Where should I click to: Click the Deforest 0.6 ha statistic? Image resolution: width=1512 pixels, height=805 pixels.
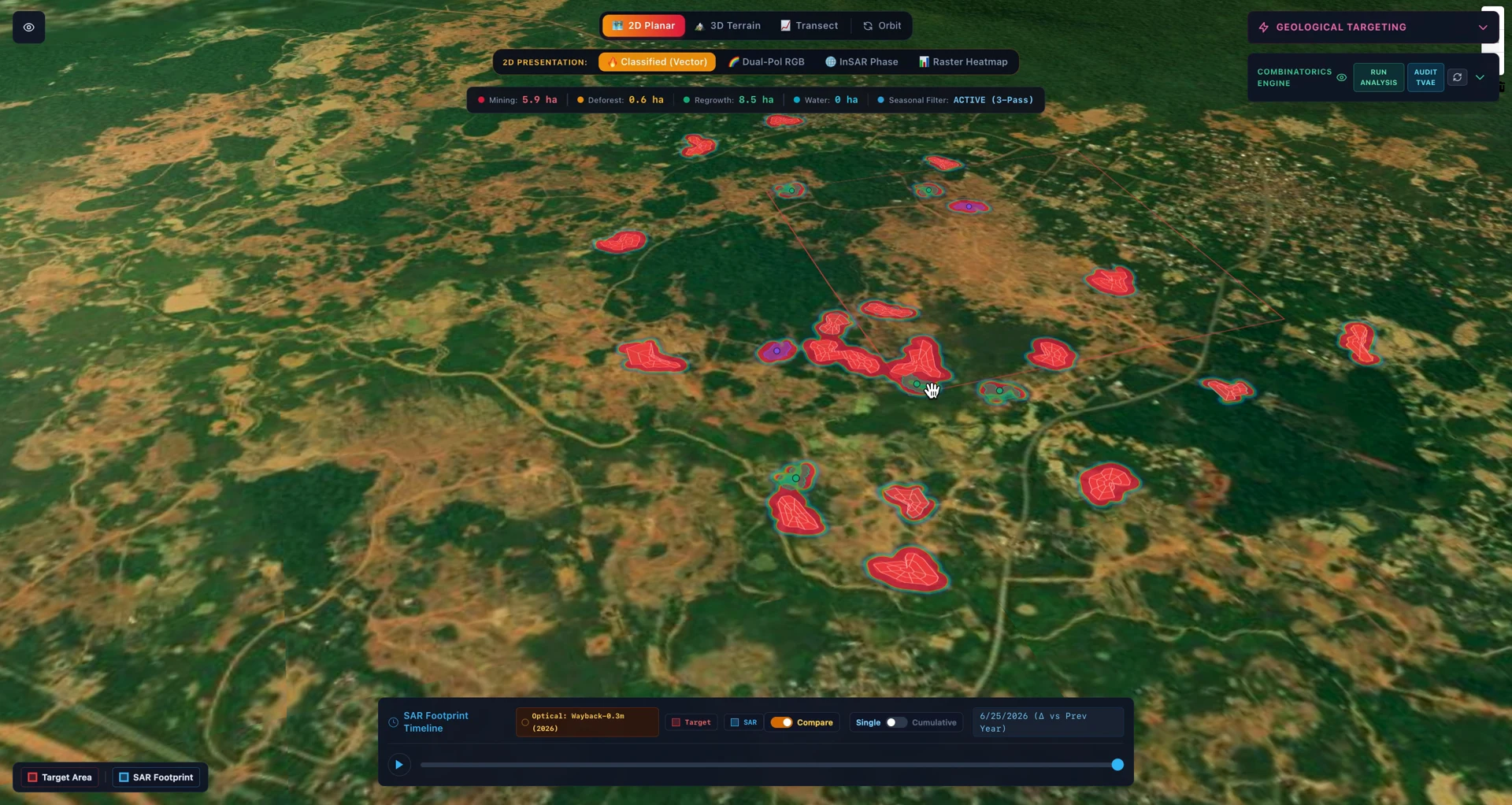(621, 100)
